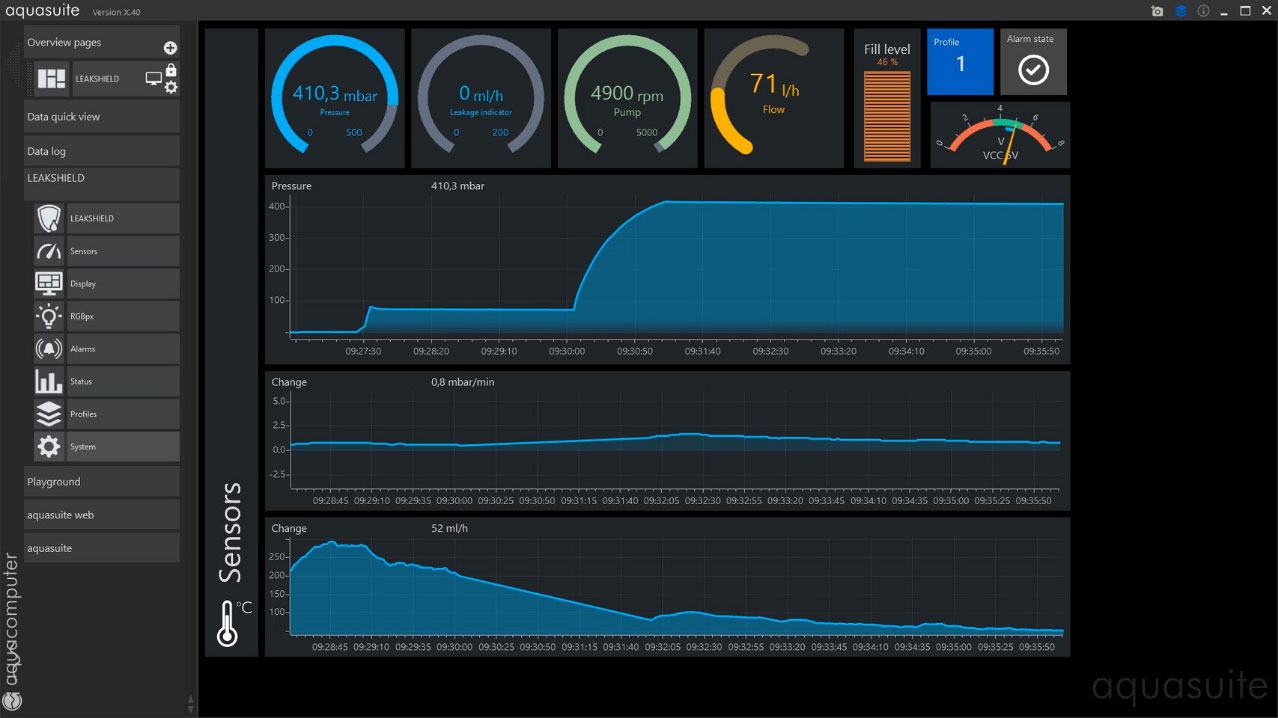
Task: Expand the Playground section
Action: (102, 481)
